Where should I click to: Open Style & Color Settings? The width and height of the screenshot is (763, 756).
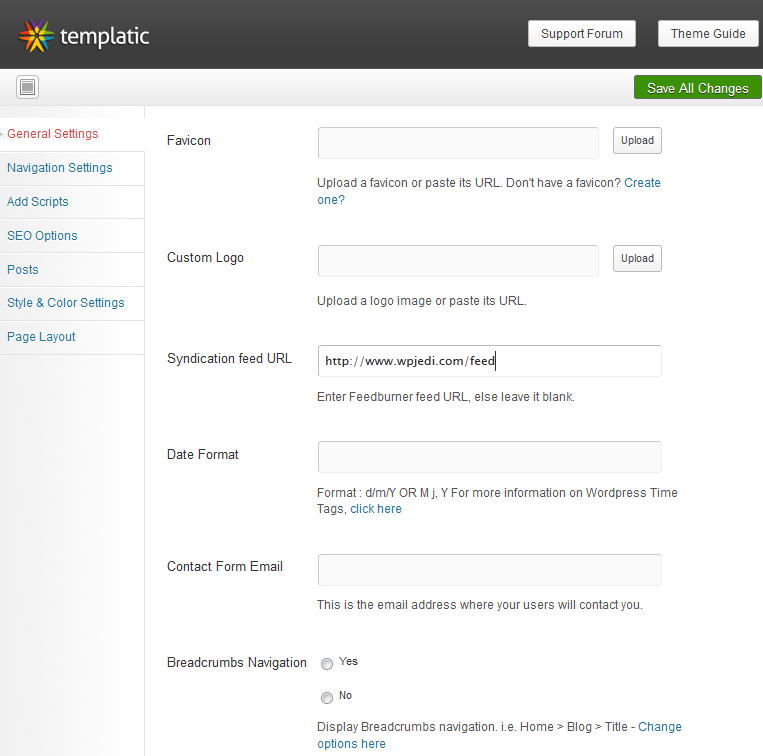tap(66, 303)
